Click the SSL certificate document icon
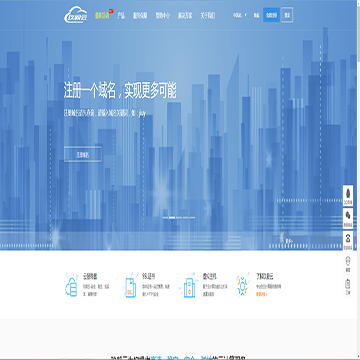Image resolution: width=360 pixels, height=360 pixels. (x=130, y=285)
